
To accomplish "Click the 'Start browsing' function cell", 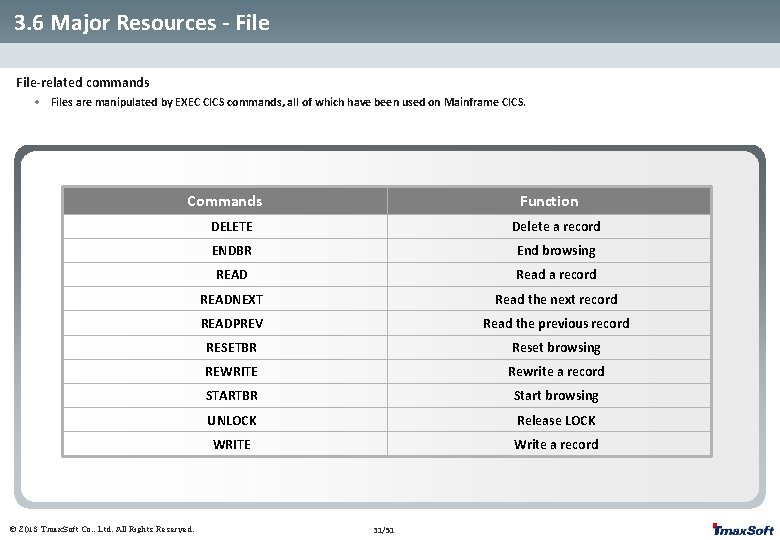I will (549, 396).
